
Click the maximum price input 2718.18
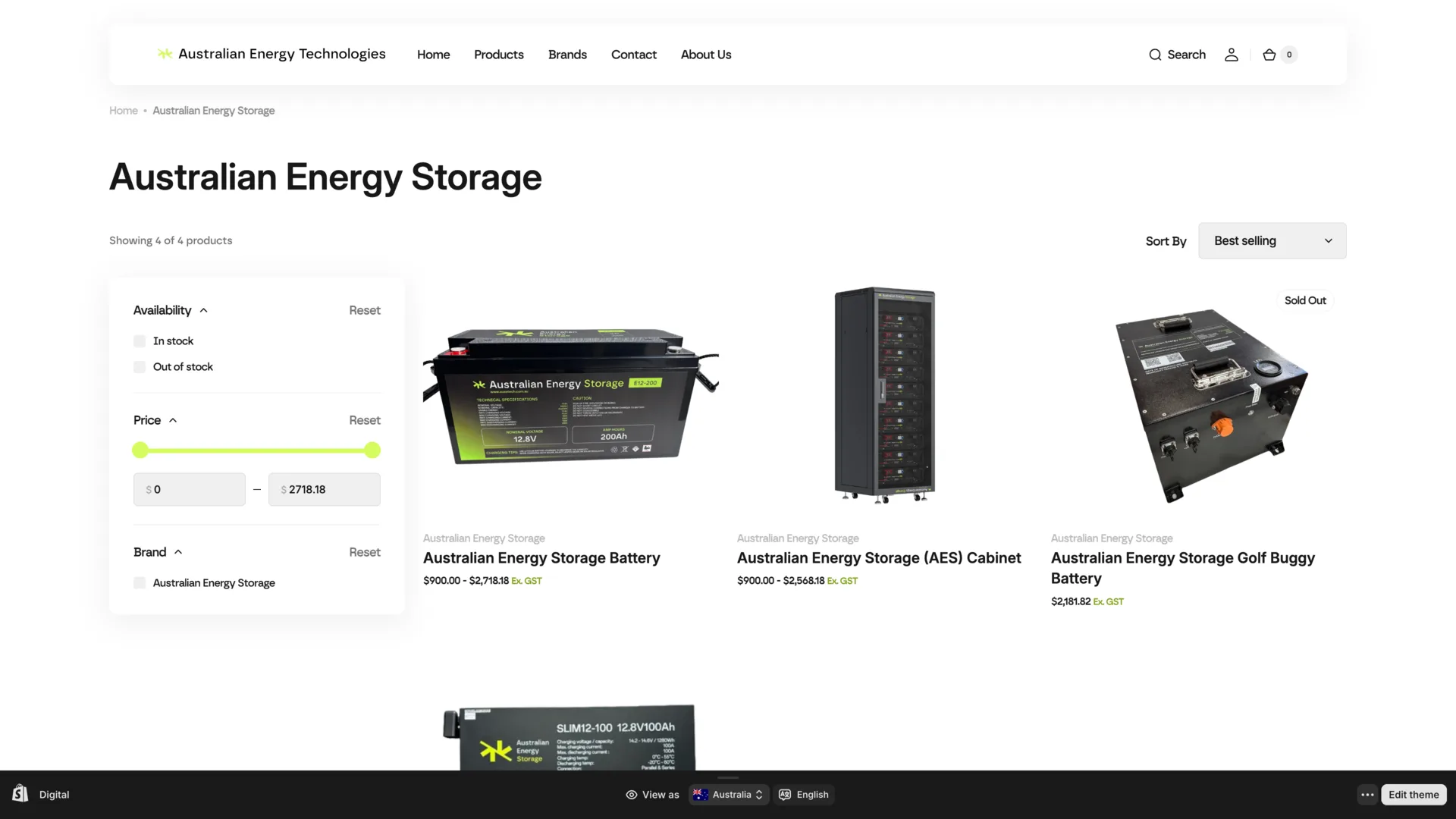point(325,490)
